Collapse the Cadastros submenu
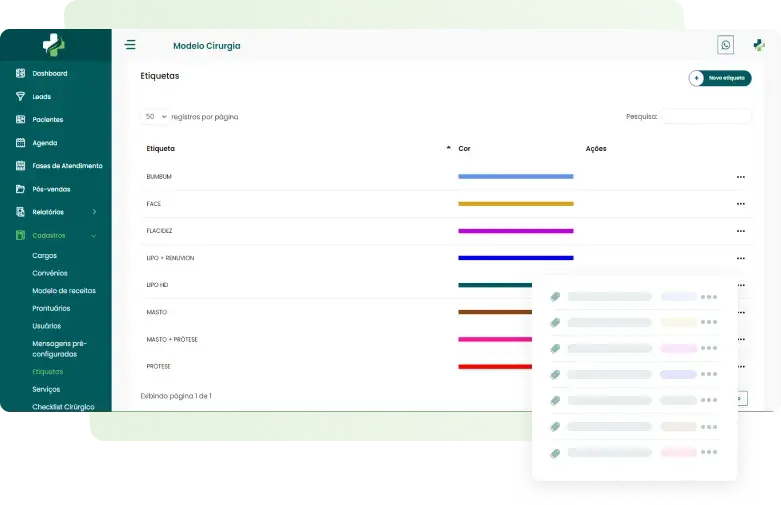The width and height of the screenshot is (781, 505). click(94, 236)
